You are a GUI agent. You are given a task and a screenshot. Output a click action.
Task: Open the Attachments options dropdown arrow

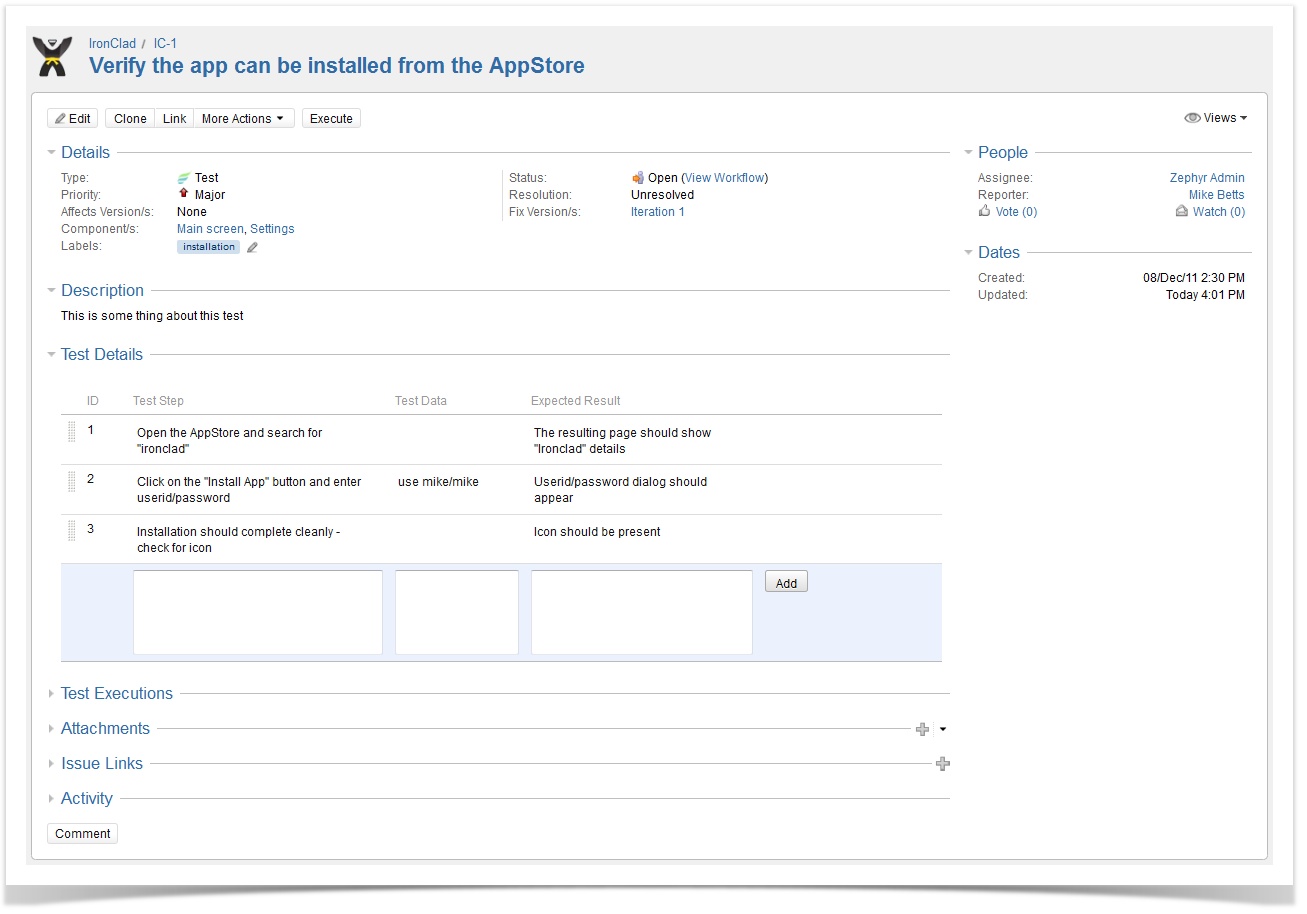pos(942,729)
